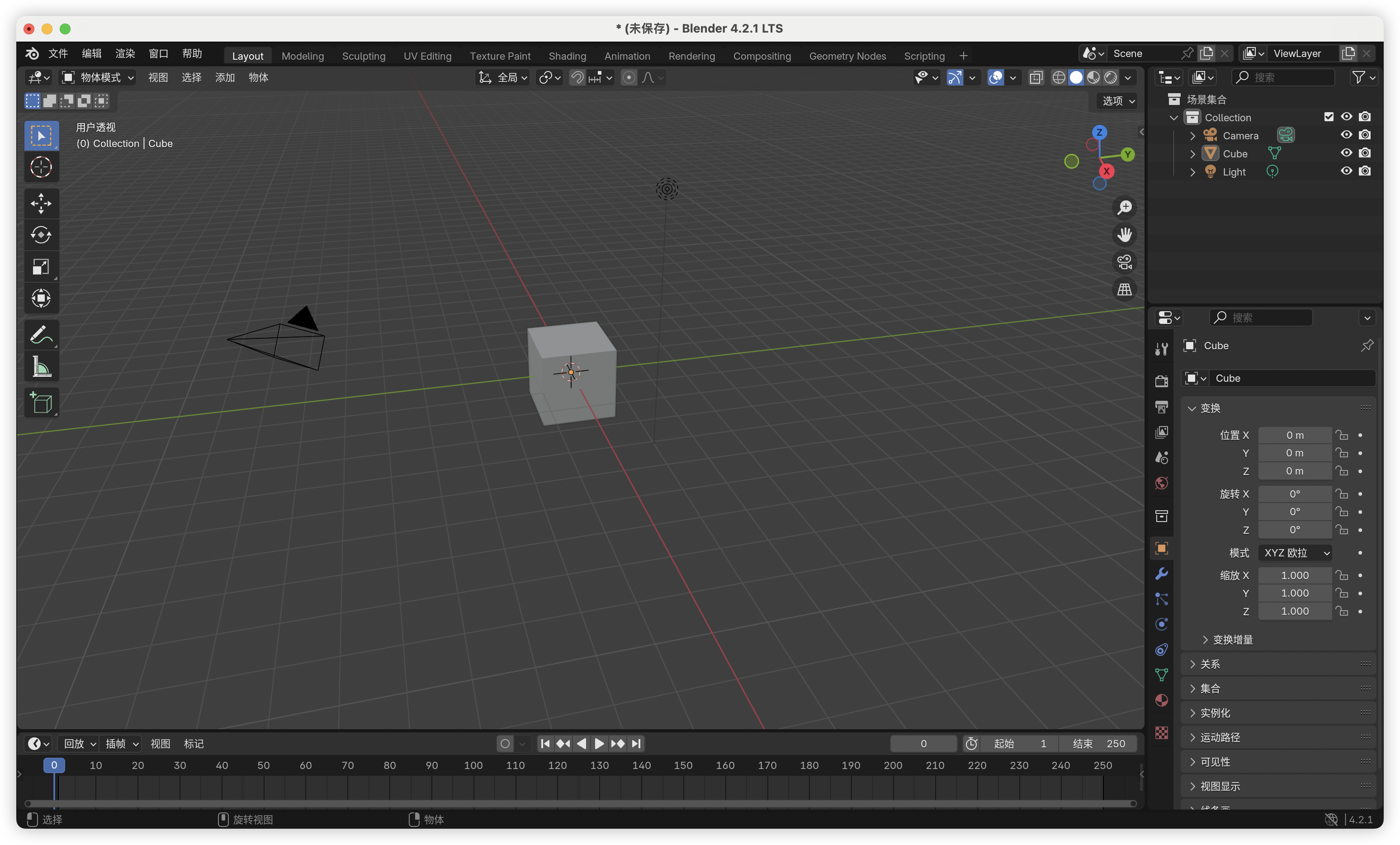This screenshot has width=1400, height=845.
Task: Activate the Annotate pencil tool
Action: pyautogui.click(x=41, y=335)
